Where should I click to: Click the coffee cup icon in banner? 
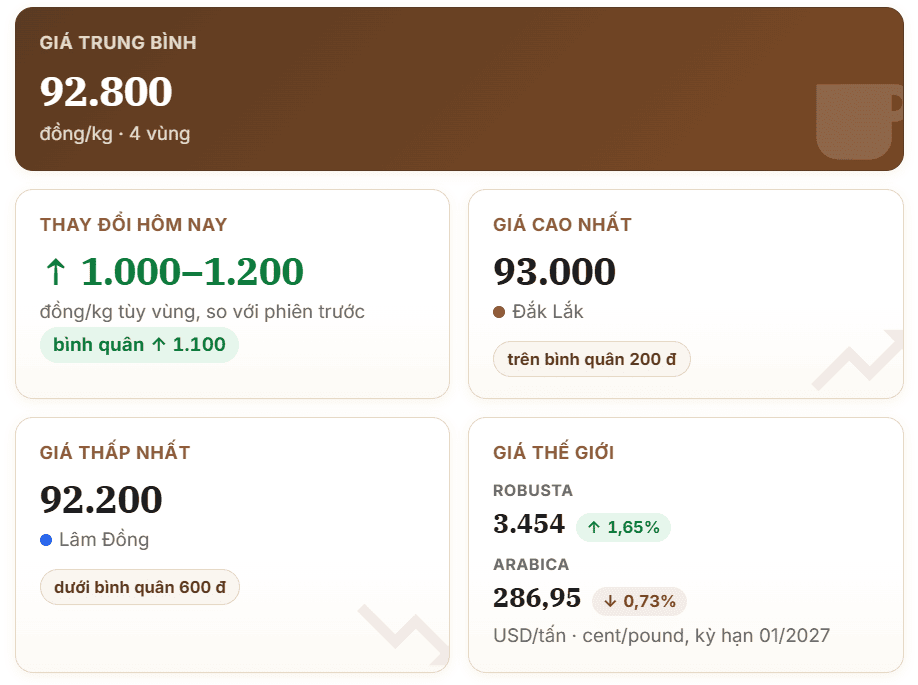[859, 121]
